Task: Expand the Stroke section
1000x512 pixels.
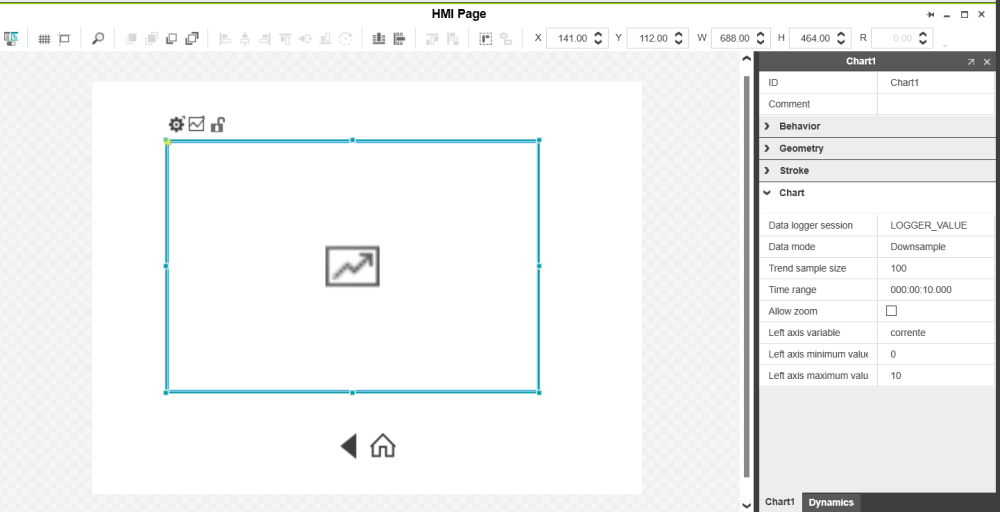Action: click(767, 171)
